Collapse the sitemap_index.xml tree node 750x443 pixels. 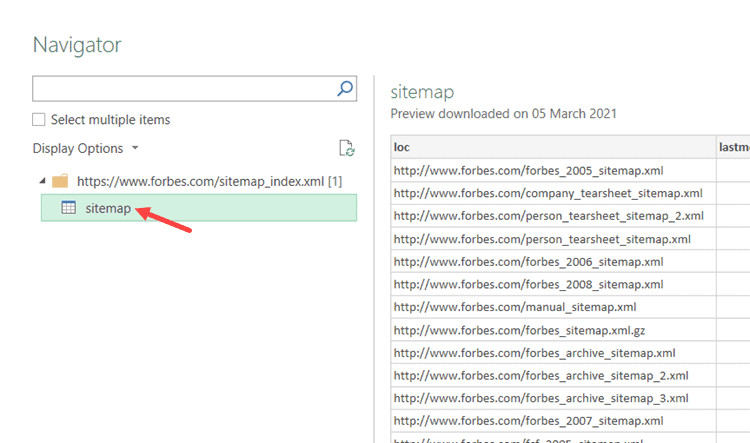(41, 182)
